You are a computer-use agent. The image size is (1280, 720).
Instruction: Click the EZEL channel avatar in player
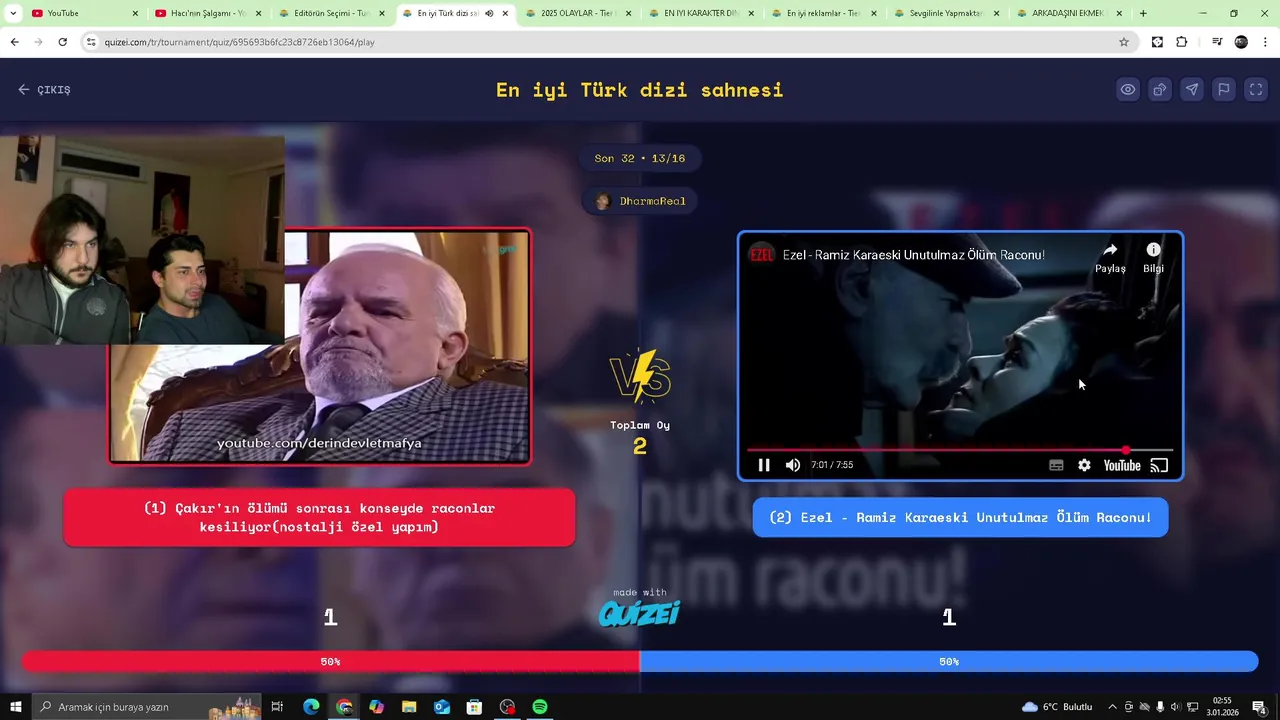tap(762, 254)
